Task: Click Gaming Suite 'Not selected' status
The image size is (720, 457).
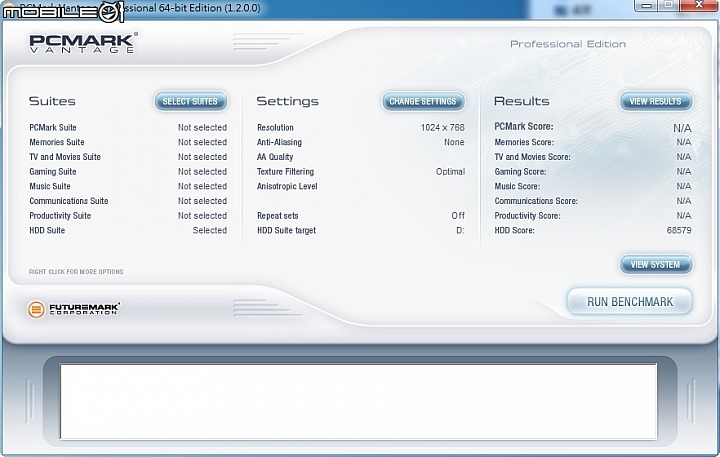Action: [x=202, y=172]
